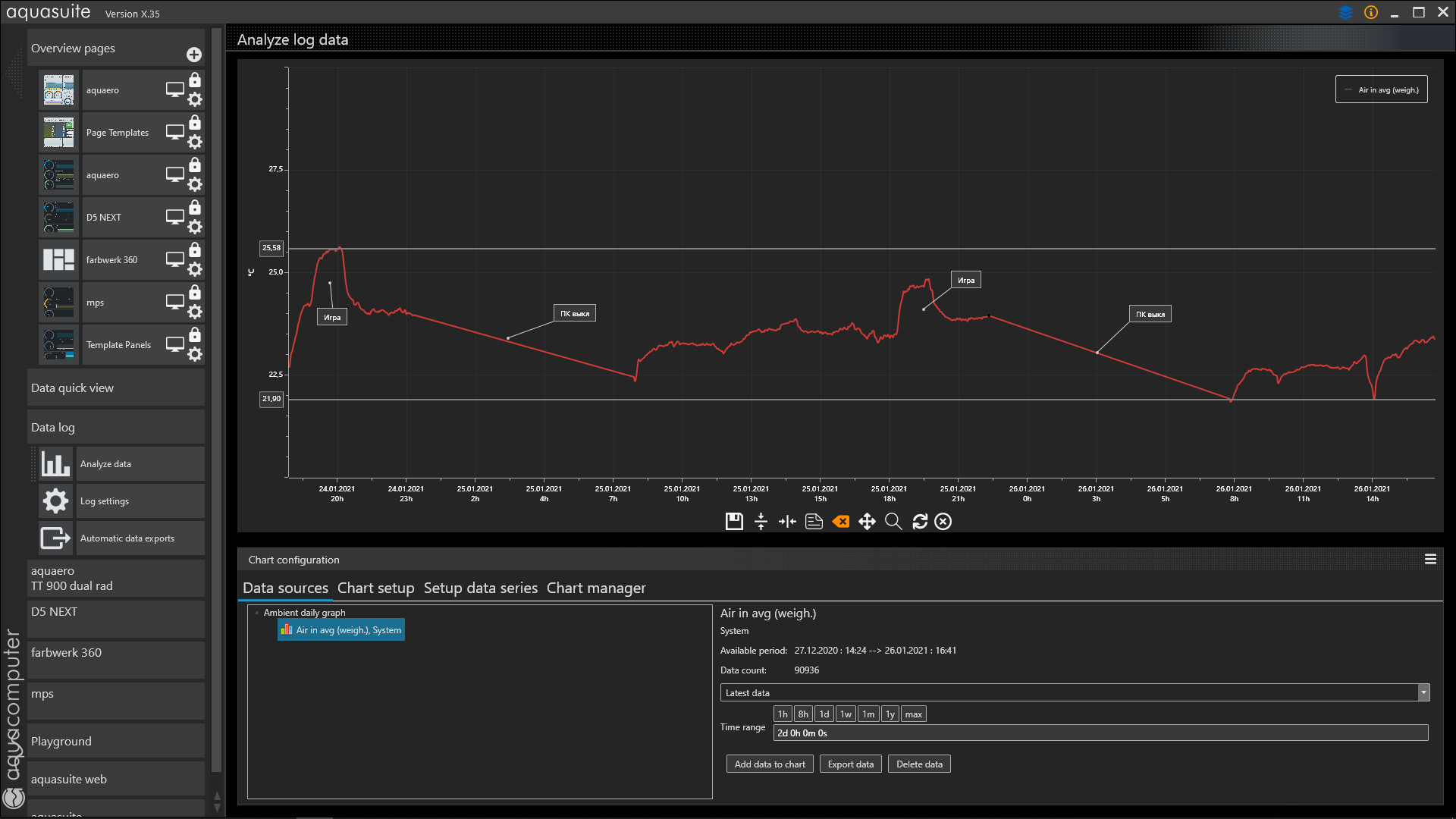Click the vertical line marker icon
The width and height of the screenshot is (1456, 819).
point(787,522)
